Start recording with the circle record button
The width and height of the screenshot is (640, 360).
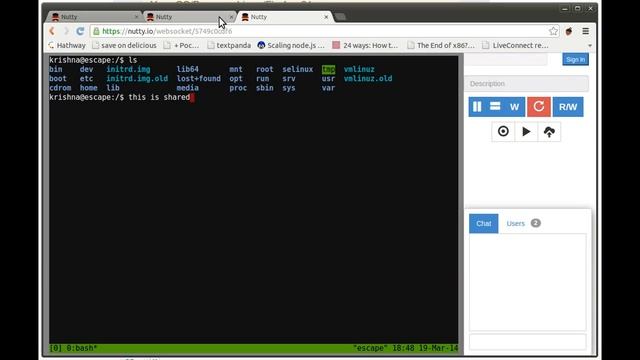(x=503, y=131)
